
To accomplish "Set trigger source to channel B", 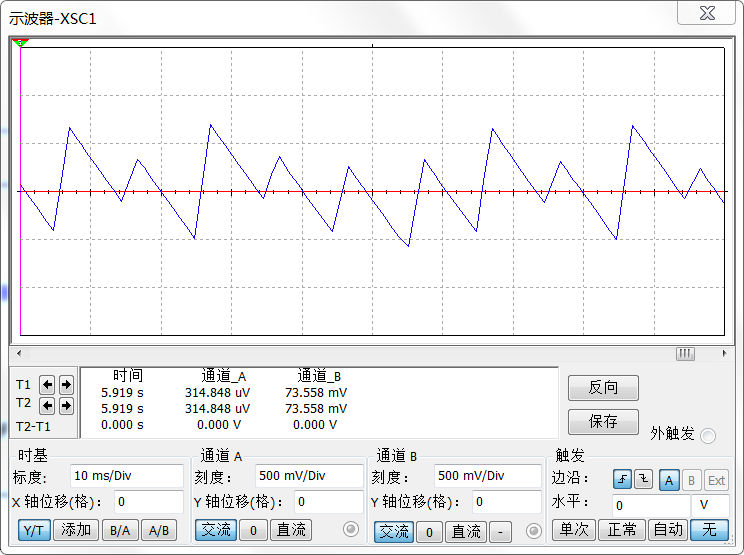I will 691,481.
